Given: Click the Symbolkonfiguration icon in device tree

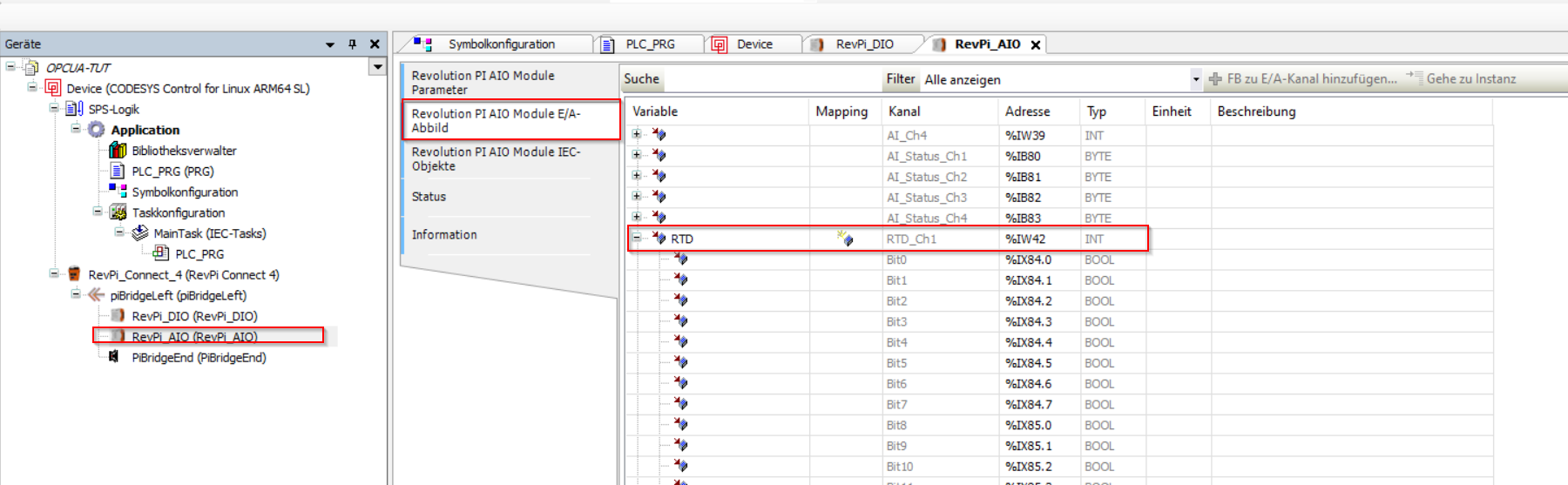Looking at the screenshot, I should point(118,192).
